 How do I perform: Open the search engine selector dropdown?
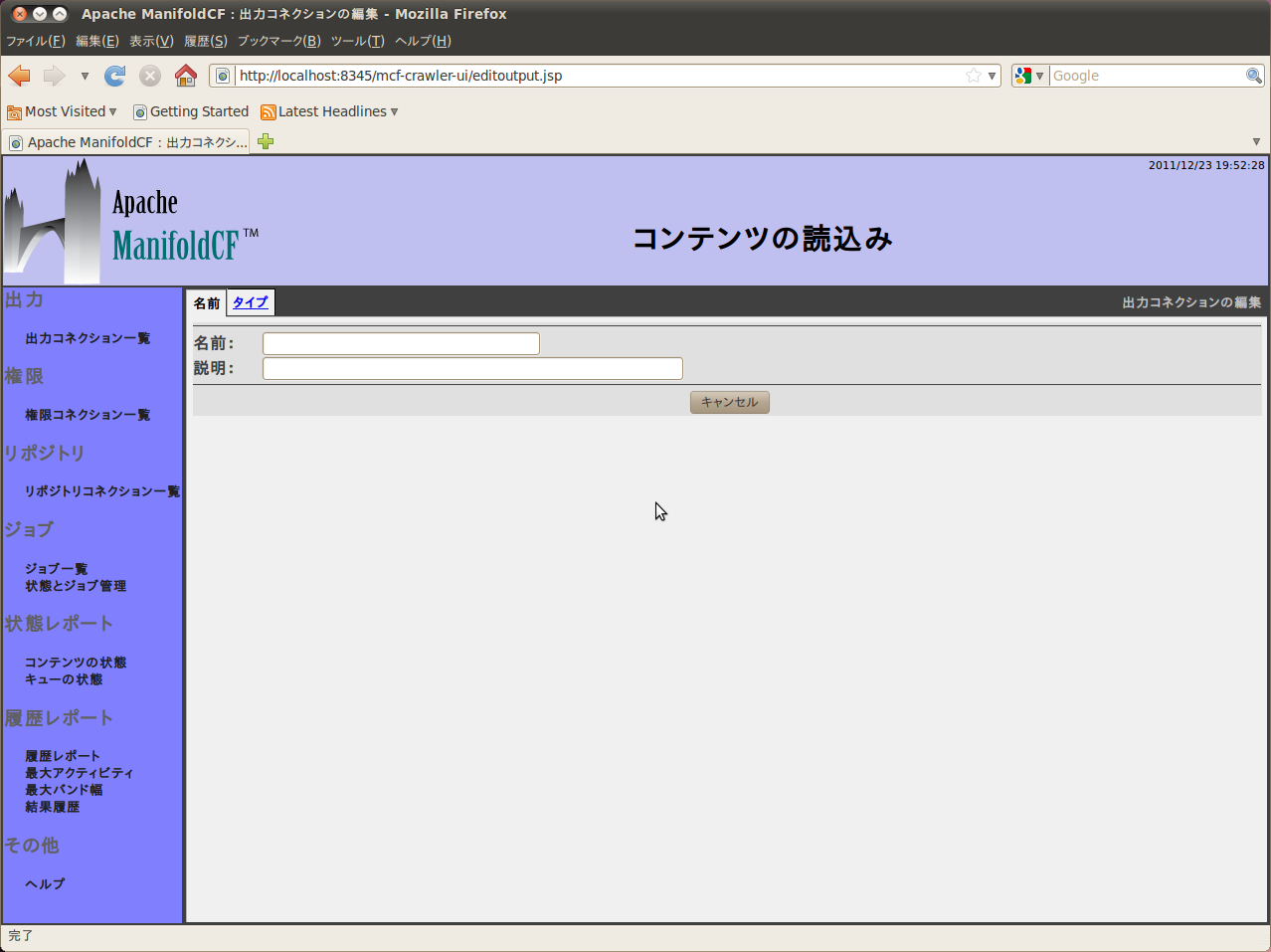point(1029,76)
